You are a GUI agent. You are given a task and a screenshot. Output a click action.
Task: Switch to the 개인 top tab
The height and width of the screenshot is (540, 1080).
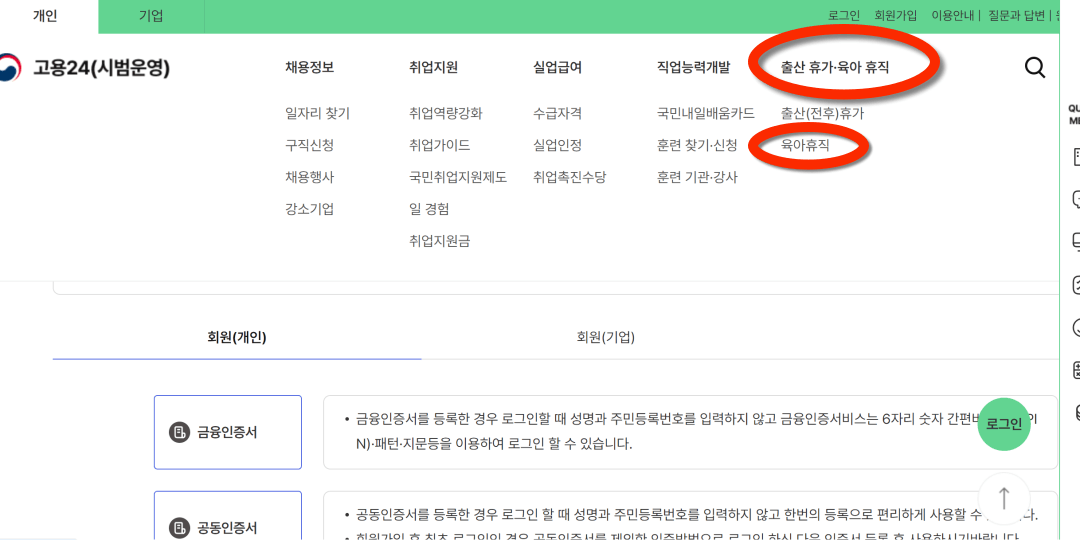45,17
